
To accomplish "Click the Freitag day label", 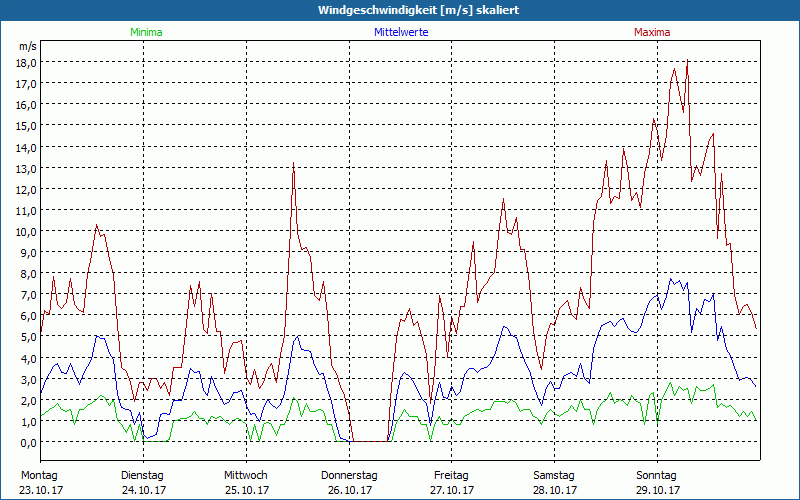I will [x=451, y=475].
